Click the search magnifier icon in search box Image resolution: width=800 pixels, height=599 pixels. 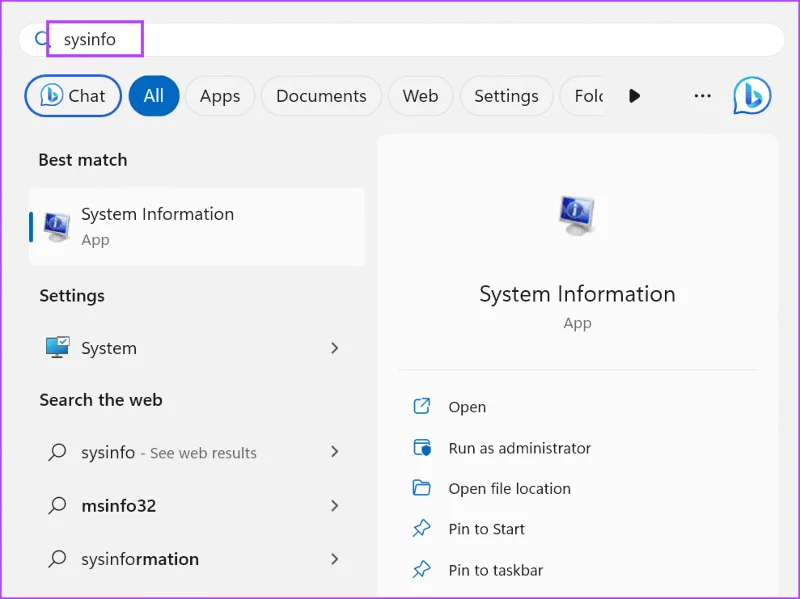click(x=41, y=39)
